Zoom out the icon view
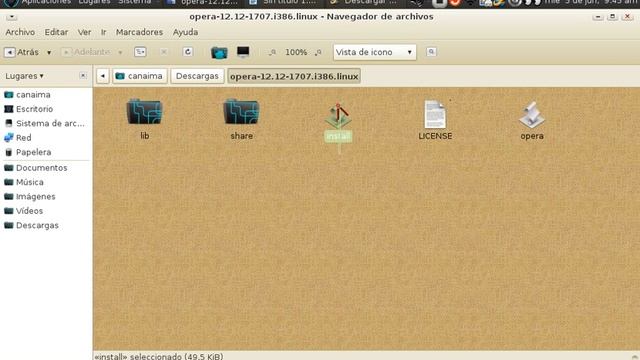Viewport: 640px width, 360px height. (x=272, y=52)
